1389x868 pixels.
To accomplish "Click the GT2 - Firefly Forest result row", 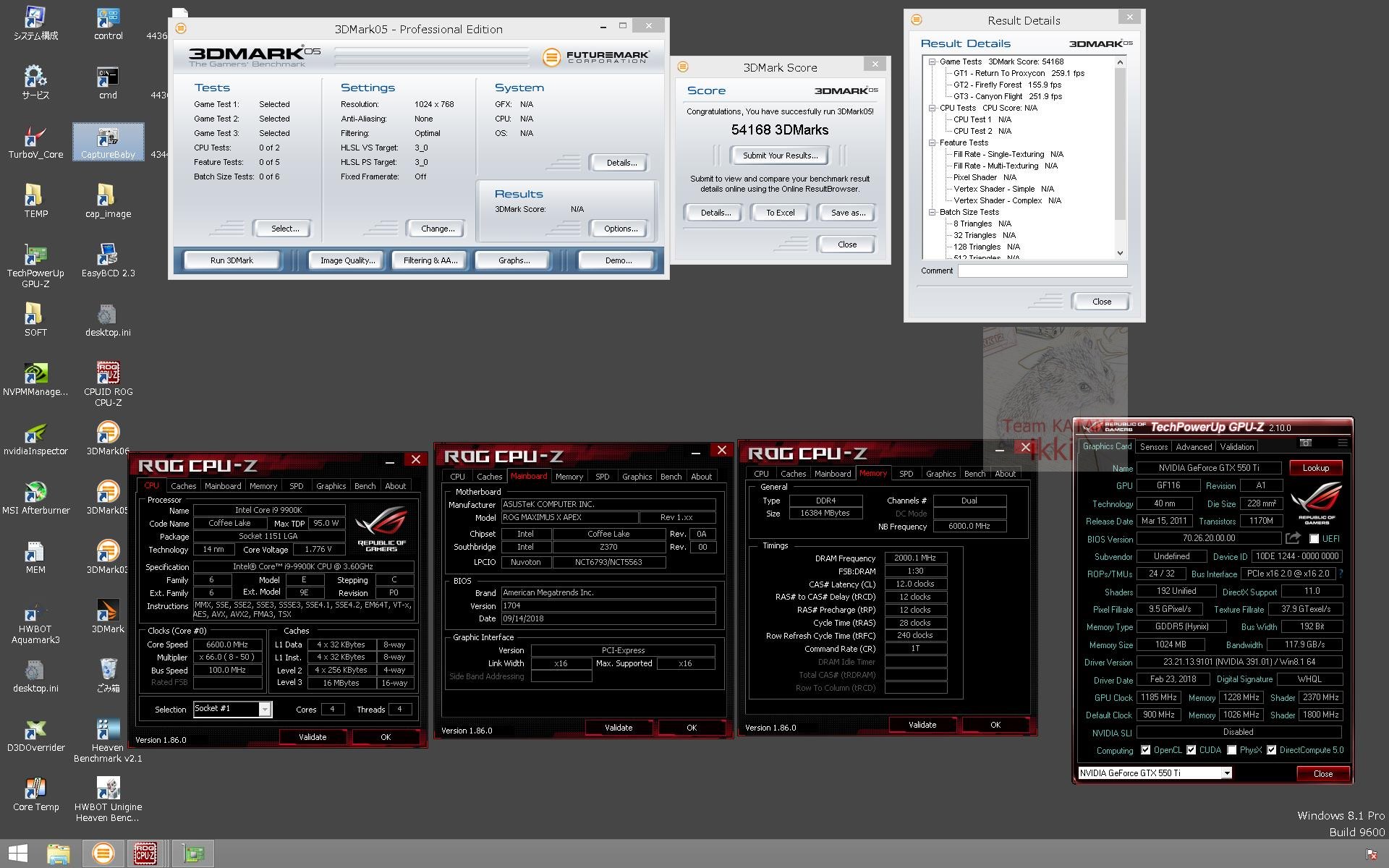I will 1007,85.
